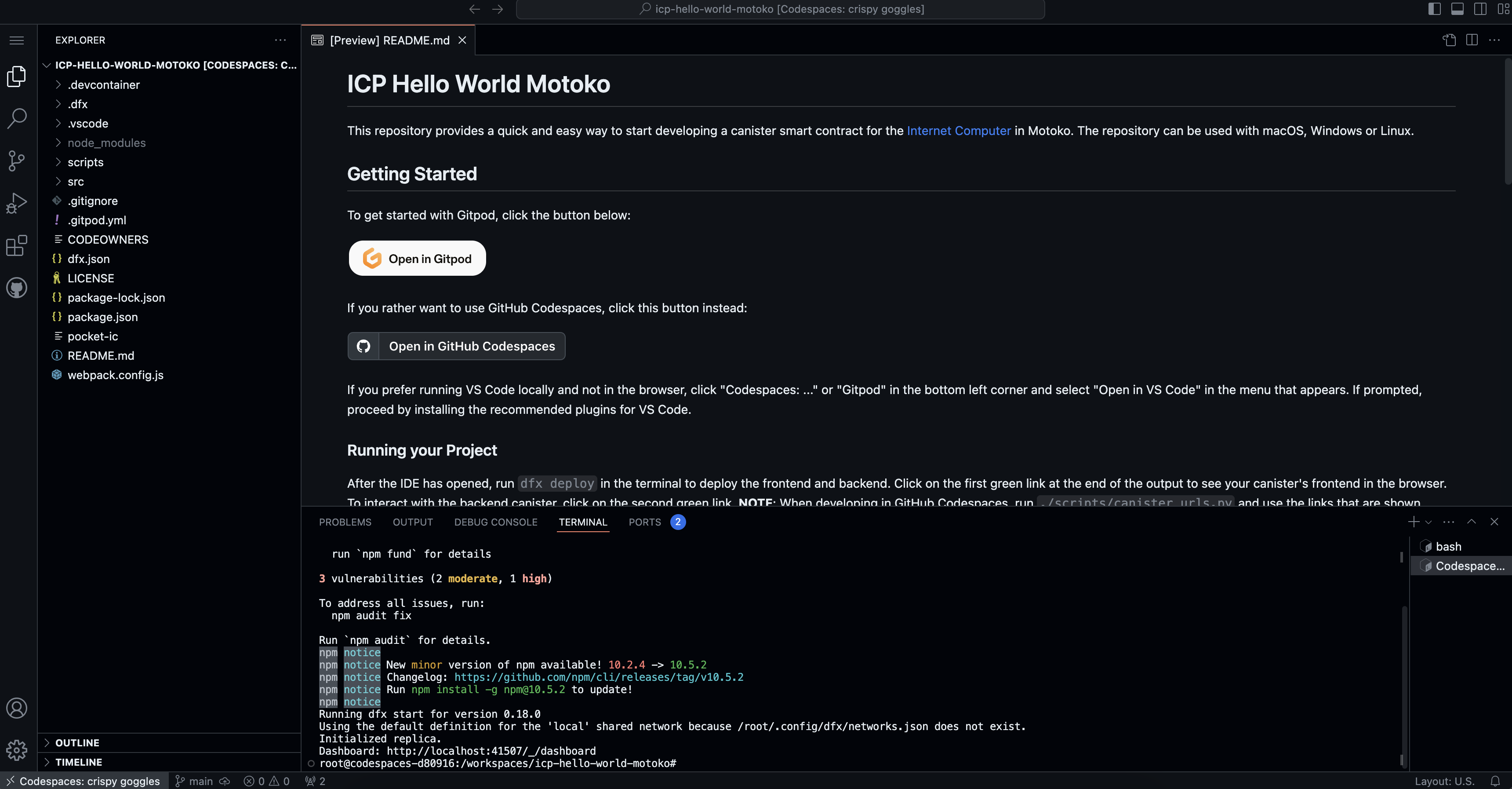Close the README.md preview tab
The height and width of the screenshot is (789, 1512).
click(462, 40)
